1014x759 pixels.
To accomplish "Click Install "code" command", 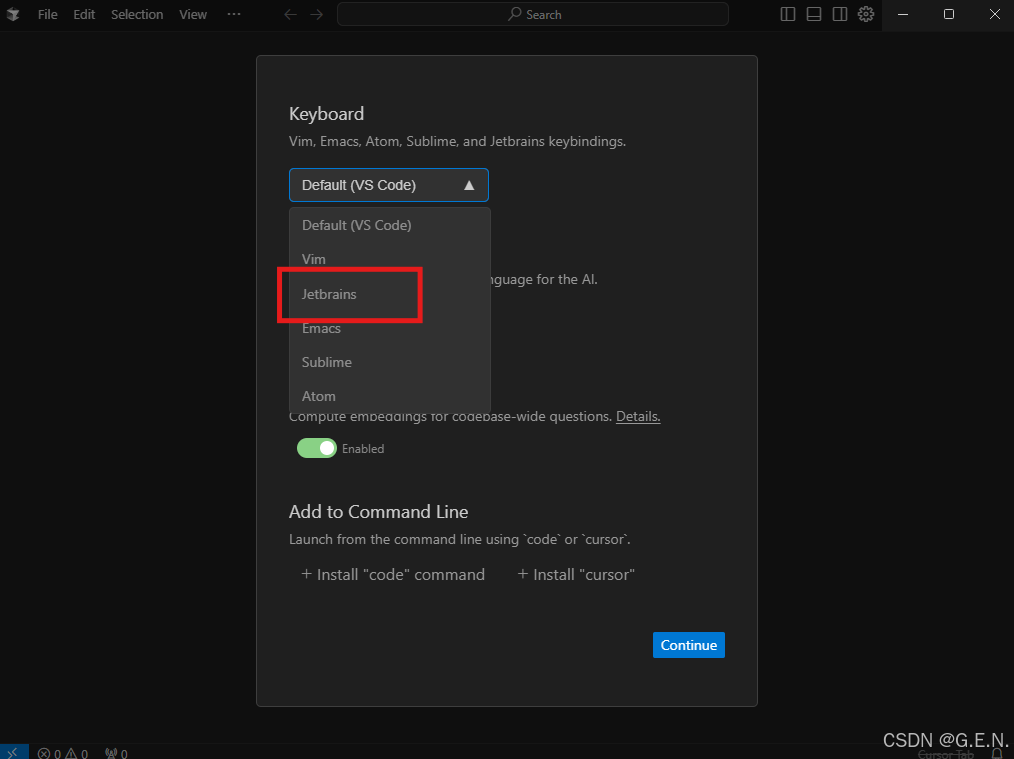I will coord(393,574).
